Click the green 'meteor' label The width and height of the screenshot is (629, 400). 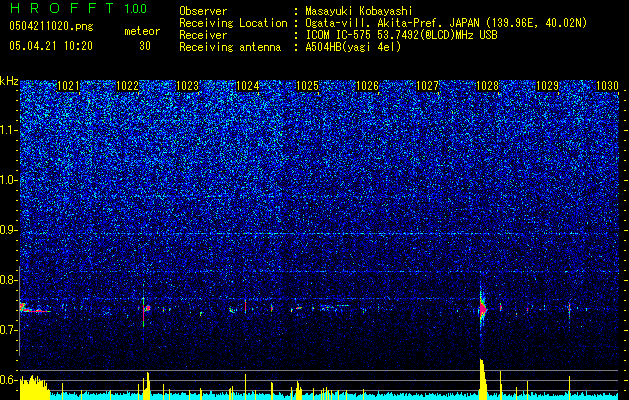[x=142, y=31]
